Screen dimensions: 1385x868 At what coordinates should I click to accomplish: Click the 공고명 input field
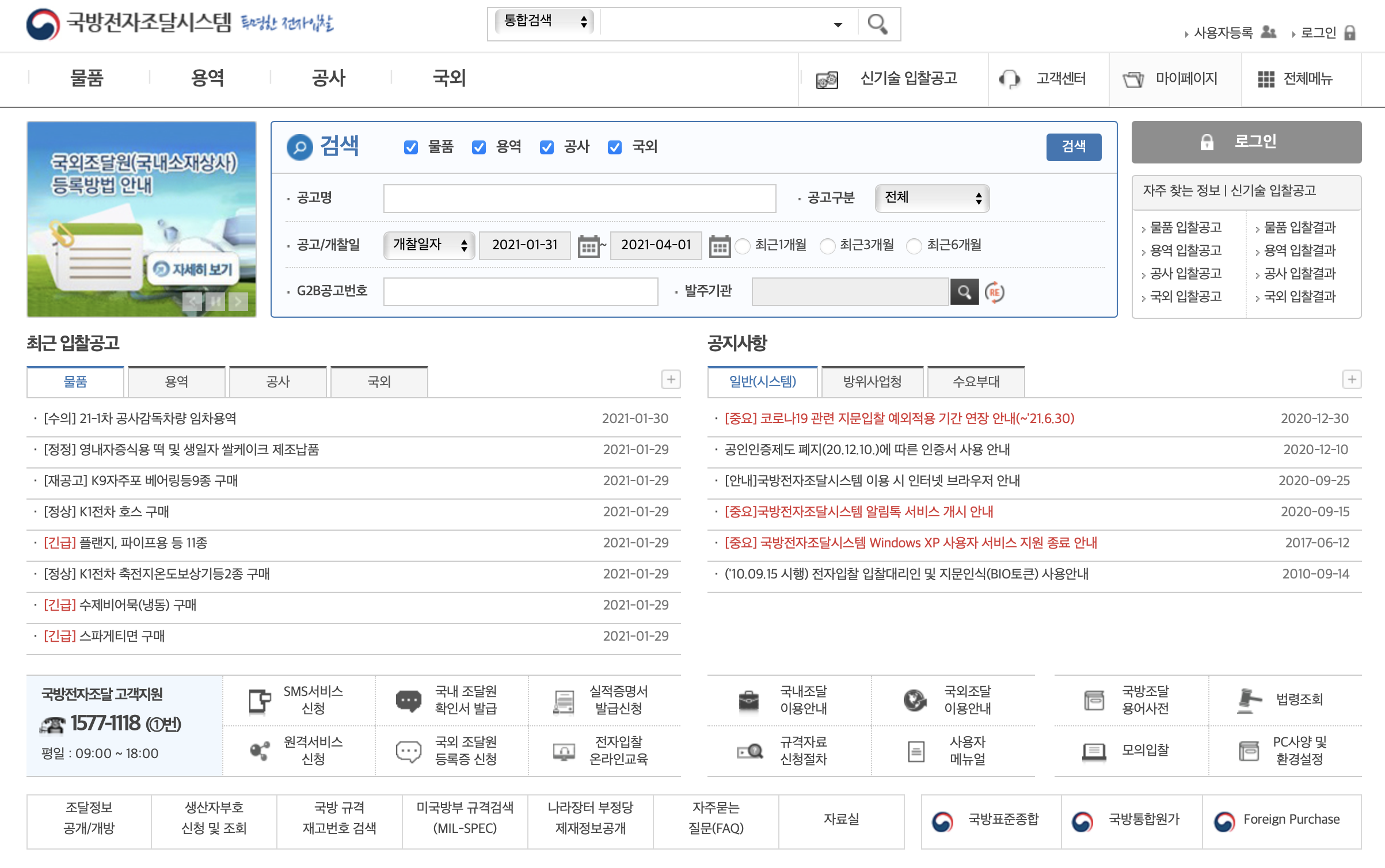(580, 199)
